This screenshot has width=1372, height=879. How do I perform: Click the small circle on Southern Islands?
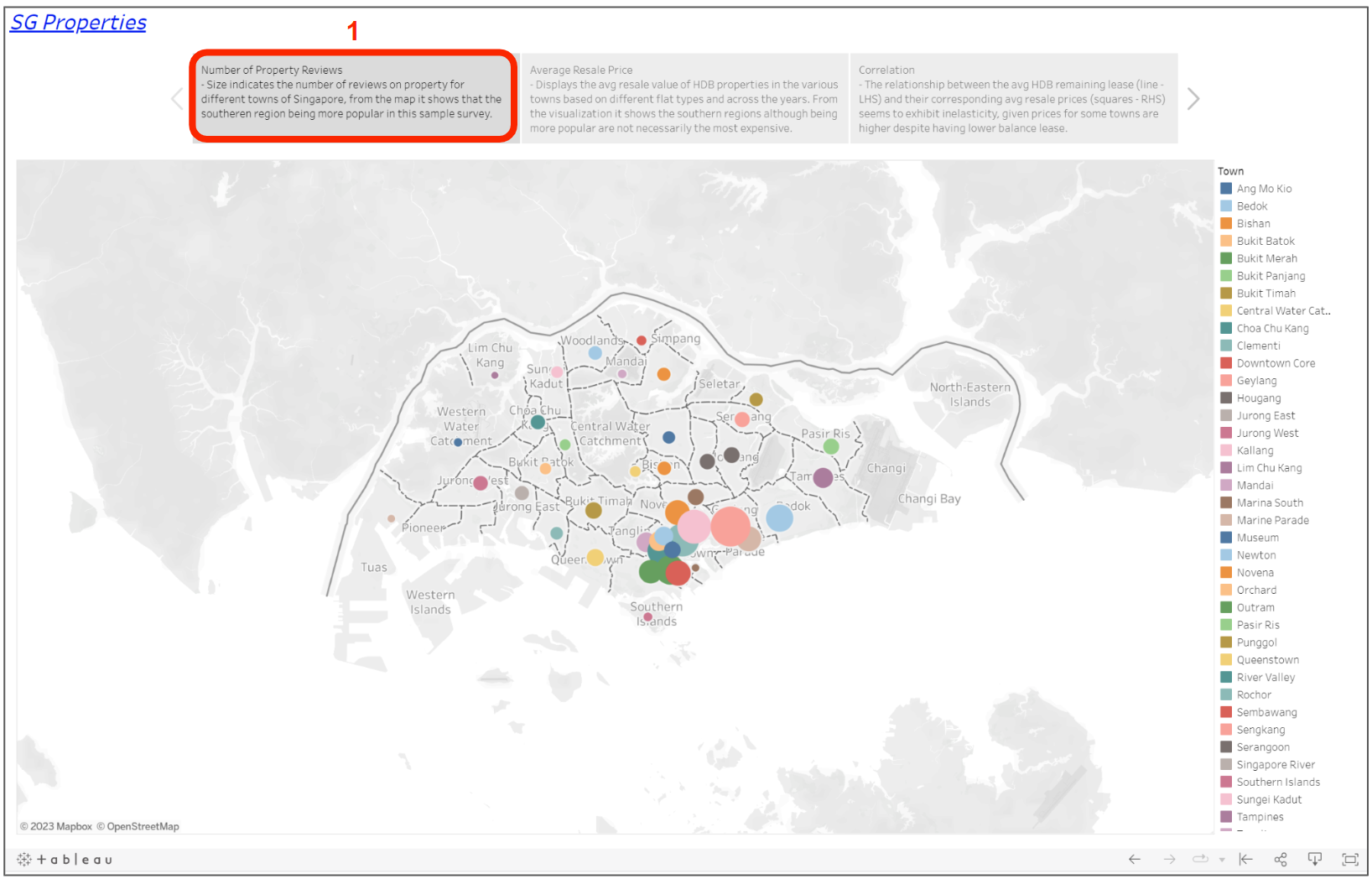point(647,617)
